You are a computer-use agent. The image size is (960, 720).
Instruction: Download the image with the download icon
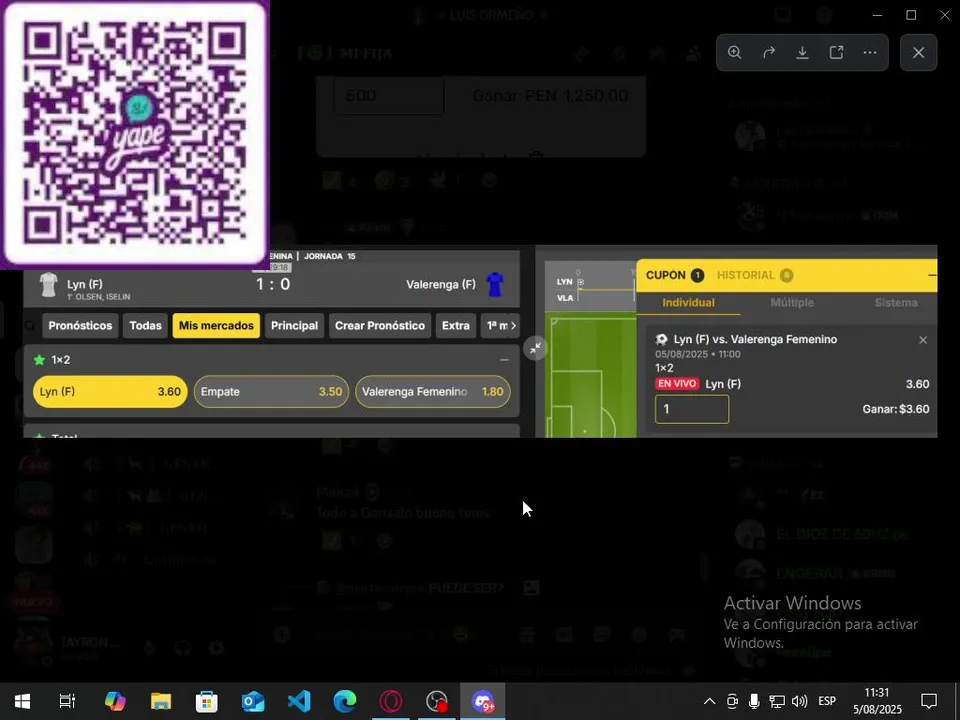[x=802, y=53]
